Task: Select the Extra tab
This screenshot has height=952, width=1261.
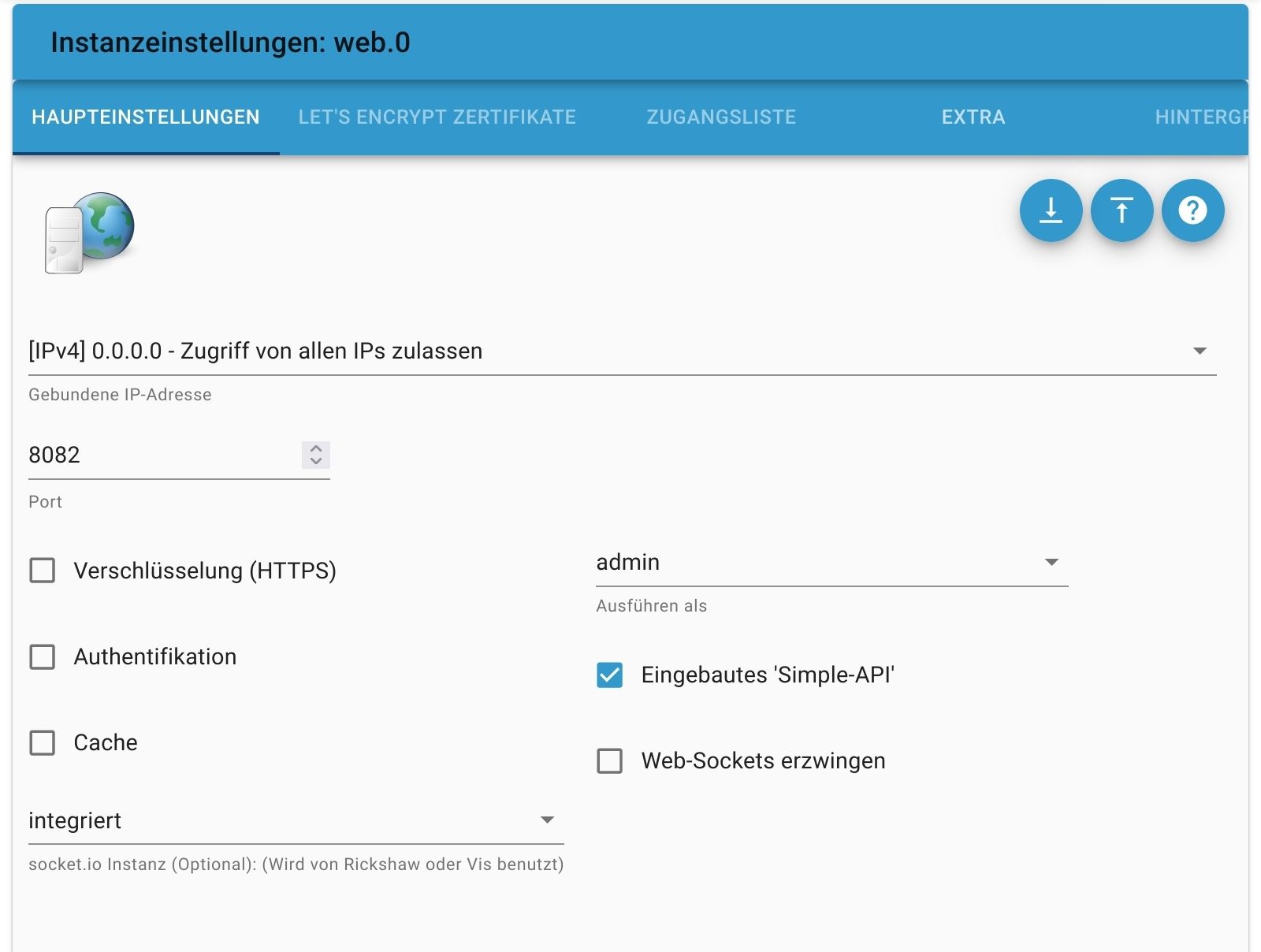Action: point(973,117)
